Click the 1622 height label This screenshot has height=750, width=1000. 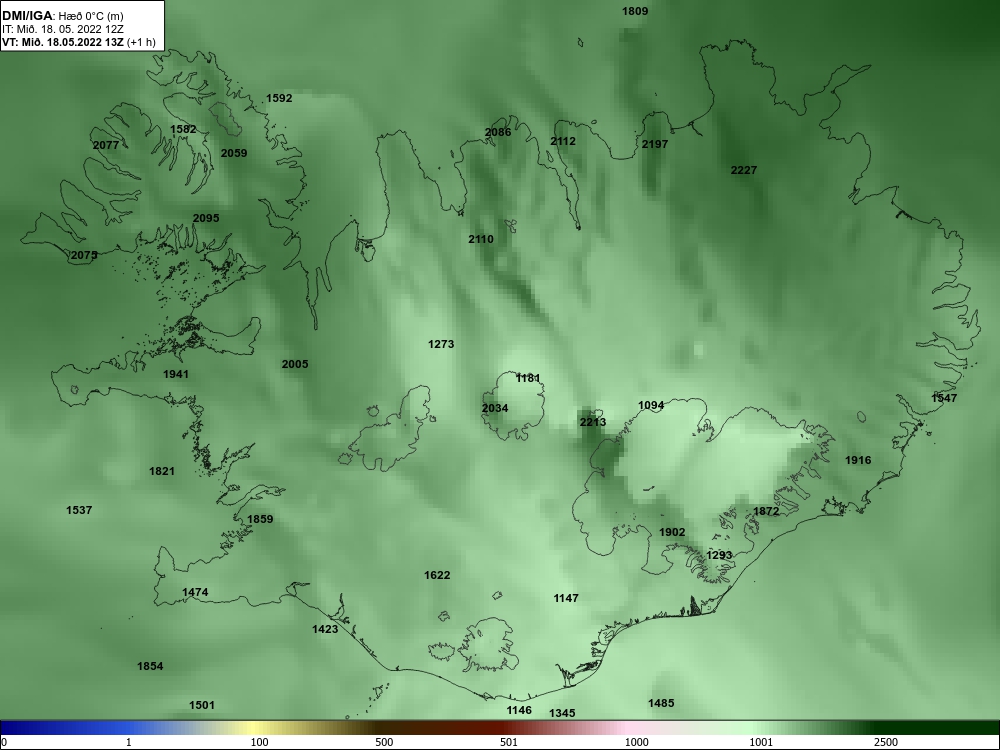(437, 575)
